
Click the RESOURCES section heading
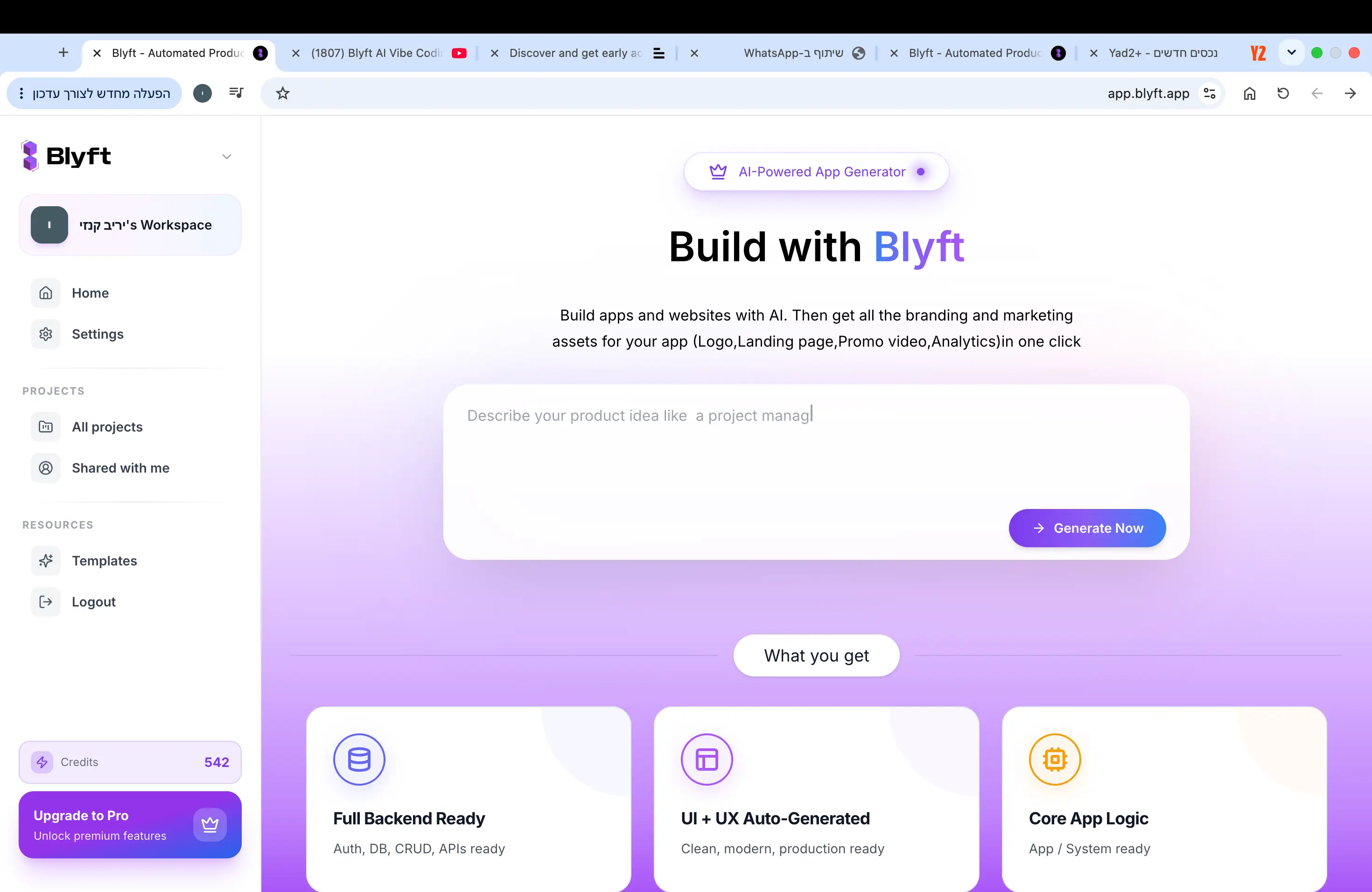tap(58, 525)
